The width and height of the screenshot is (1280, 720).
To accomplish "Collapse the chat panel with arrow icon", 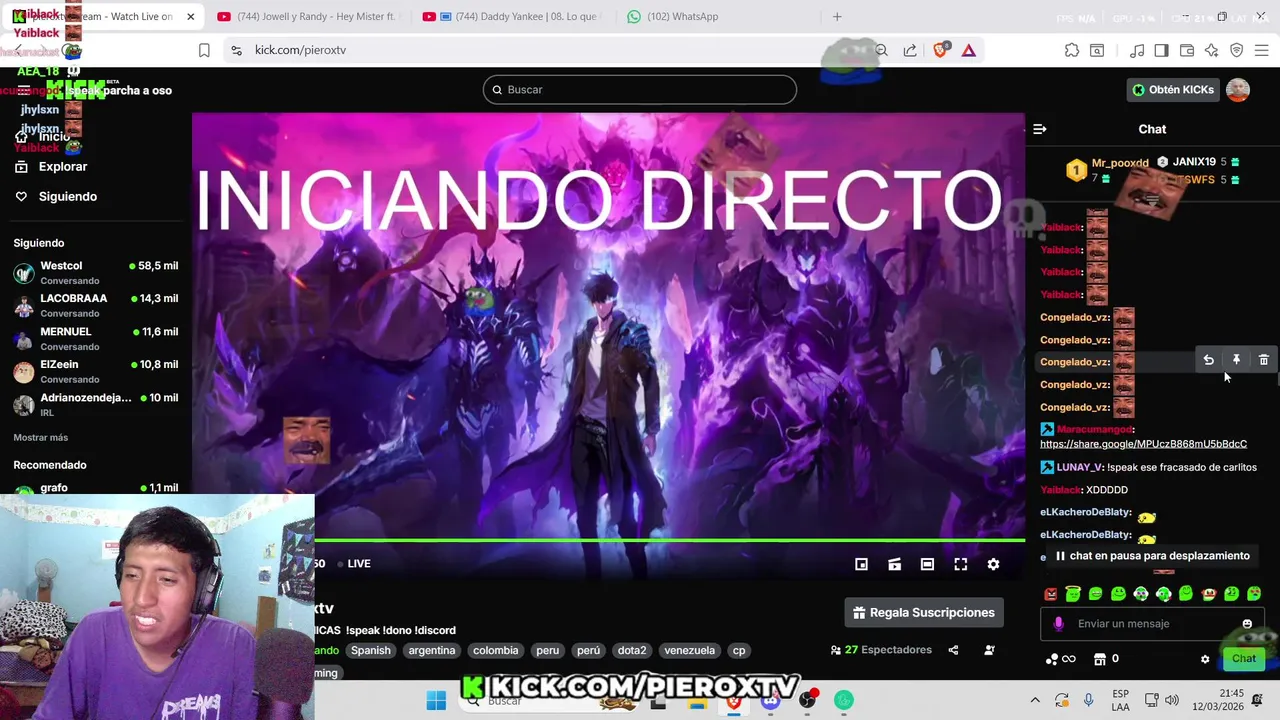I will pos(1039,129).
